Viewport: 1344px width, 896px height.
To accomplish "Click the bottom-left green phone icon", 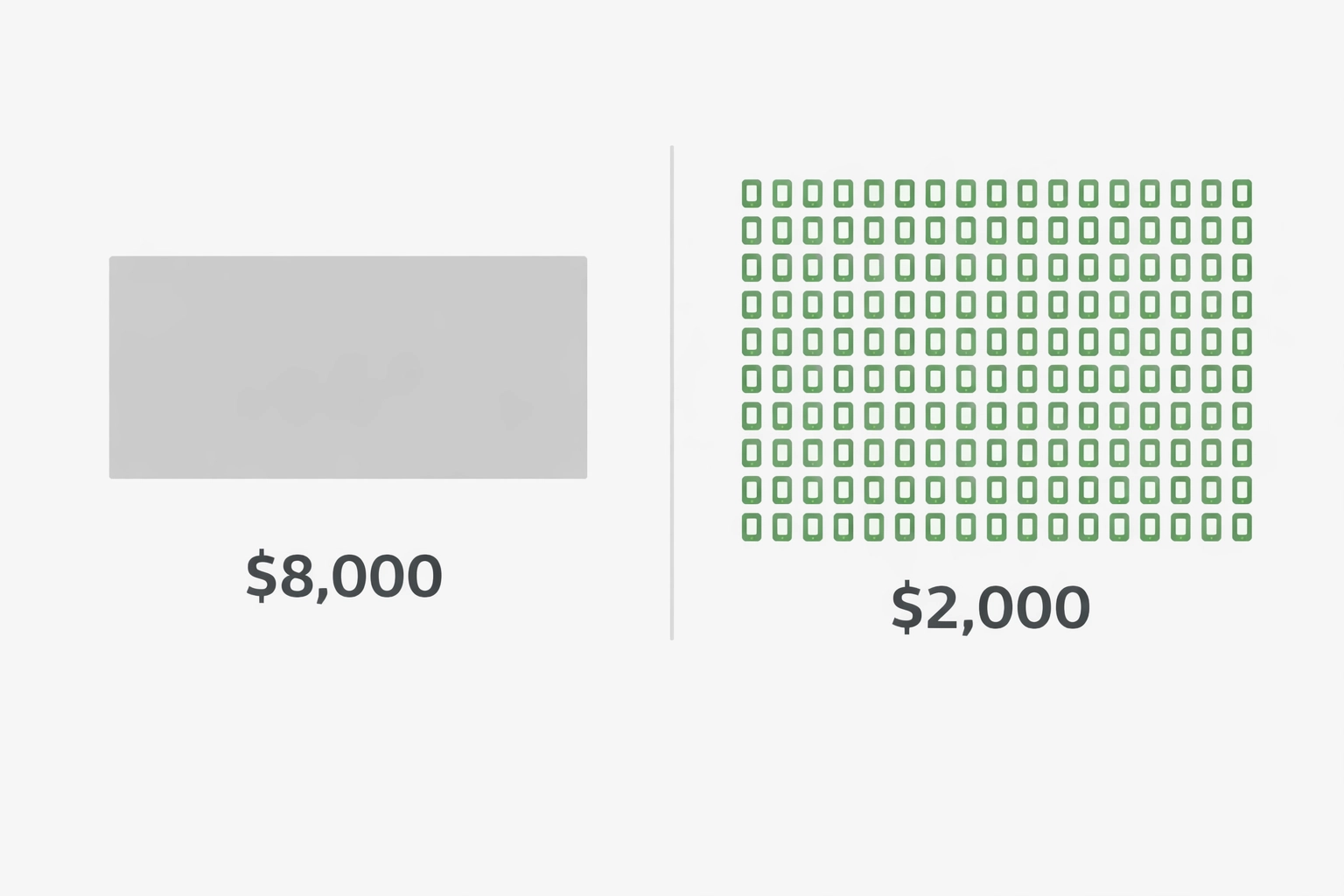I will point(751,527).
